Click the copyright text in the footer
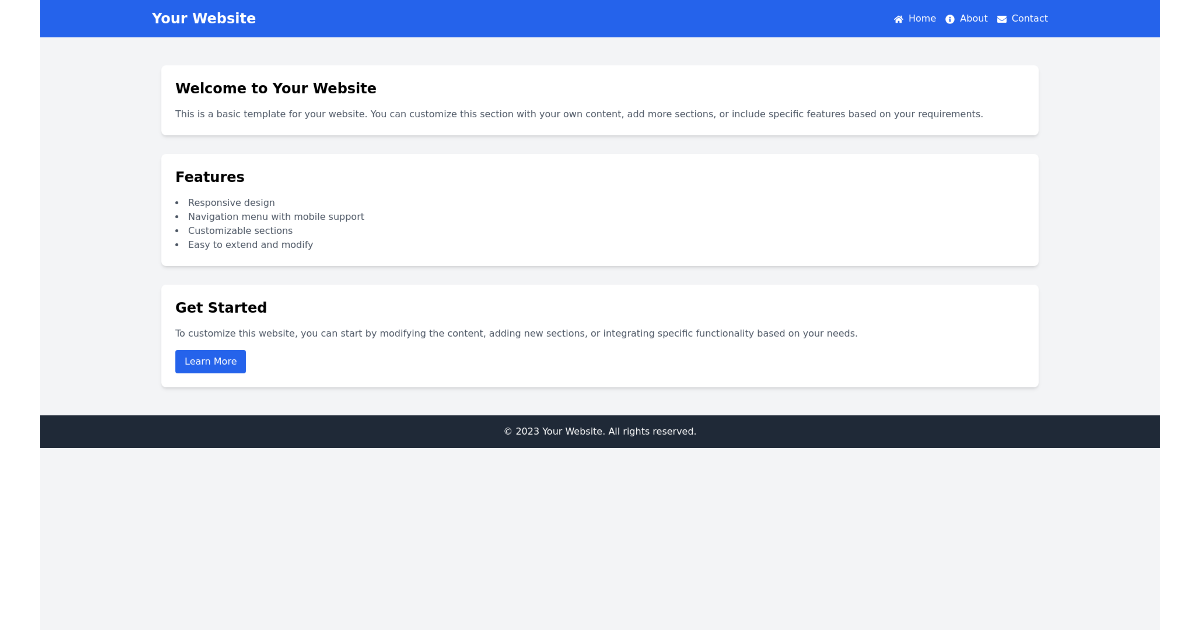1200x630 pixels. pyautogui.click(x=600, y=431)
